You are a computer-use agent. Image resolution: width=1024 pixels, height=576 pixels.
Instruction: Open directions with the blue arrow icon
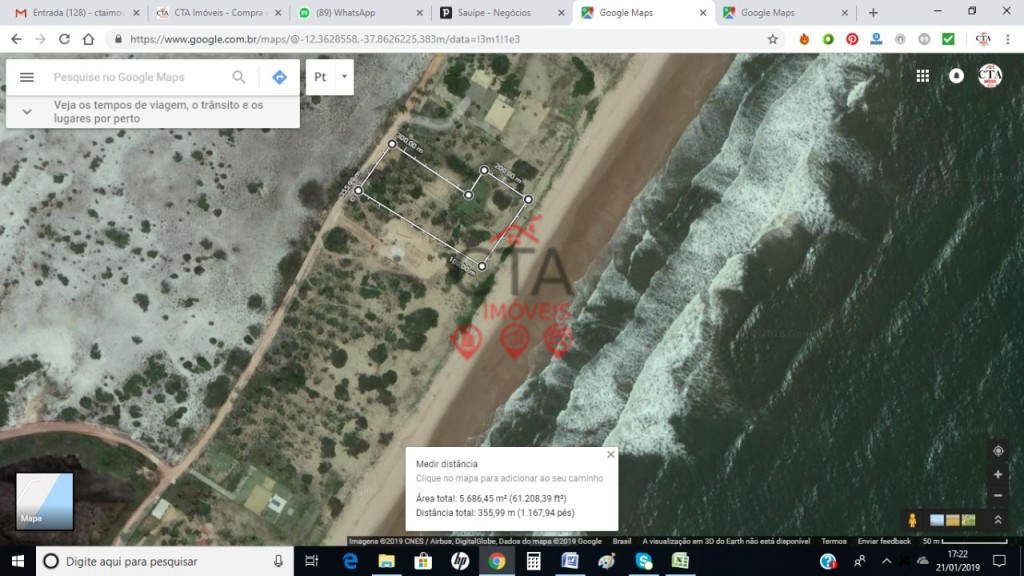click(x=279, y=77)
